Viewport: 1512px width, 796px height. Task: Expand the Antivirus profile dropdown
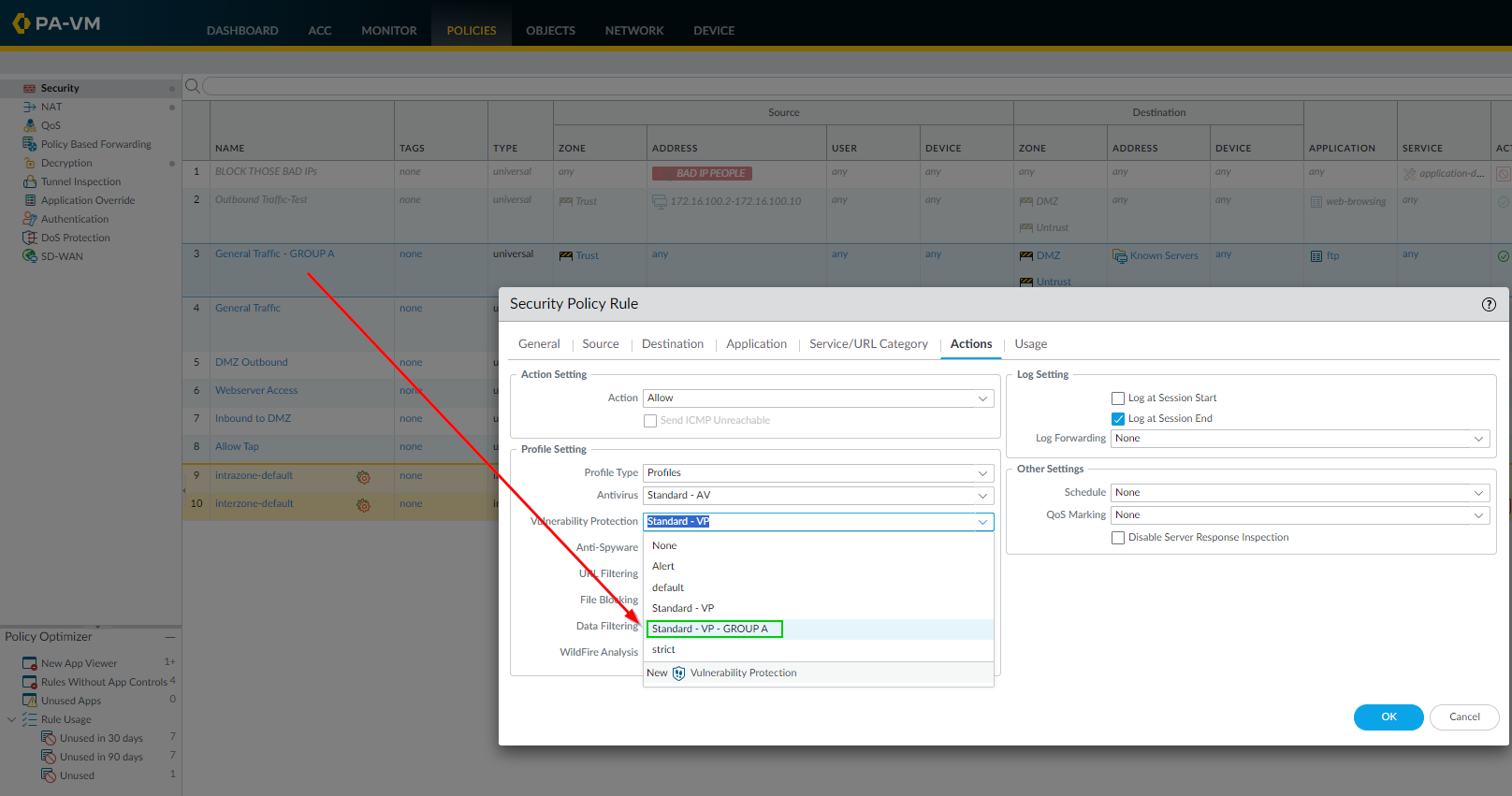(817, 496)
